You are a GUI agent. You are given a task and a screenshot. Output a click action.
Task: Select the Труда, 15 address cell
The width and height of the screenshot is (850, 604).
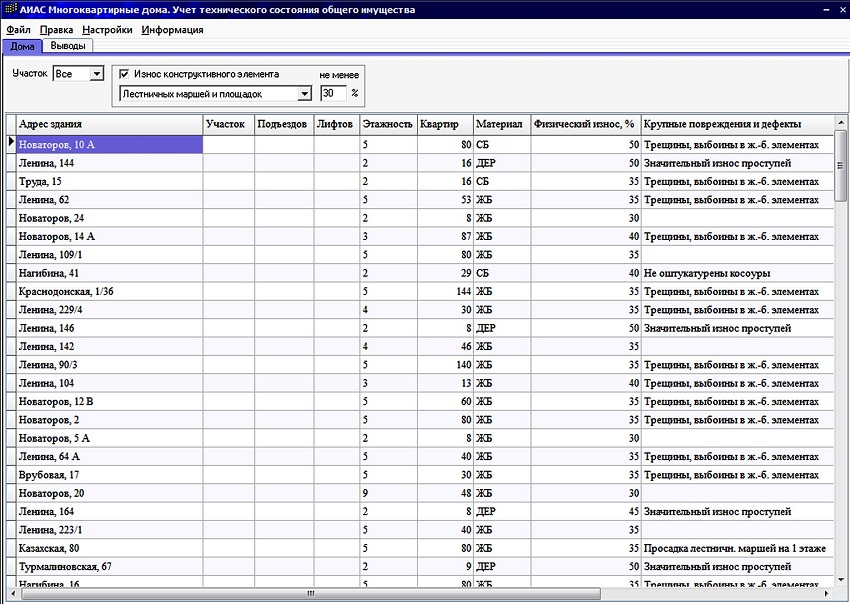110,182
